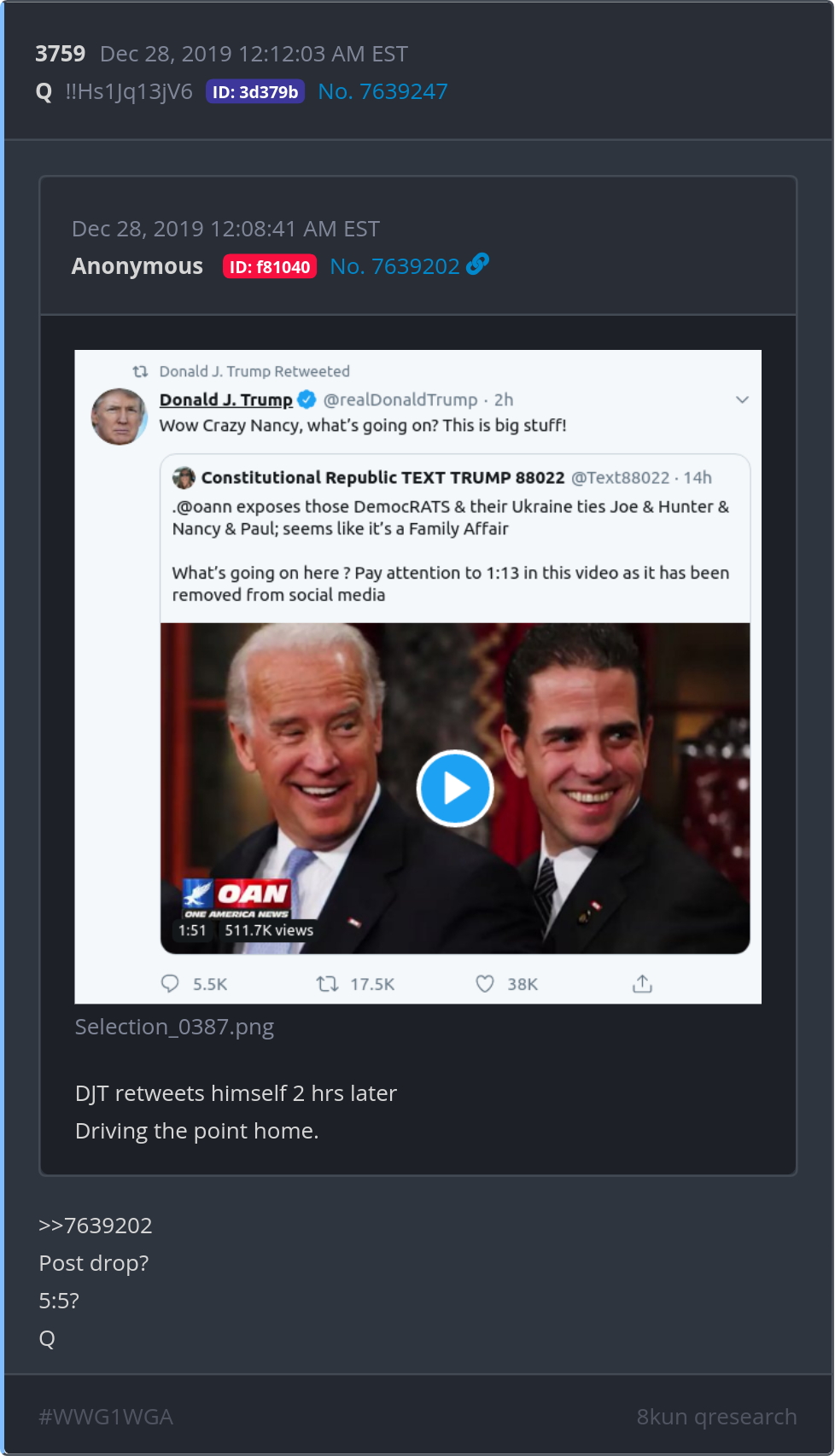The width and height of the screenshot is (835, 1456).
Task: Click the @realDonaldTrump handle
Action: [x=400, y=399]
